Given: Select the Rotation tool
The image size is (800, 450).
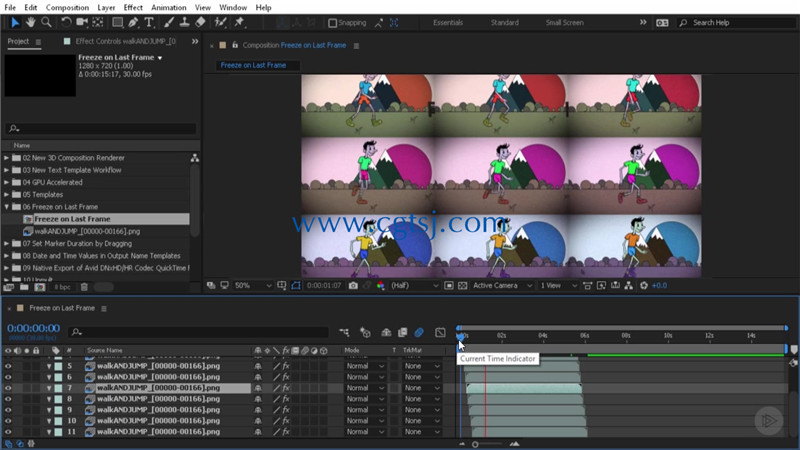Looking at the screenshot, I should [66, 22].
